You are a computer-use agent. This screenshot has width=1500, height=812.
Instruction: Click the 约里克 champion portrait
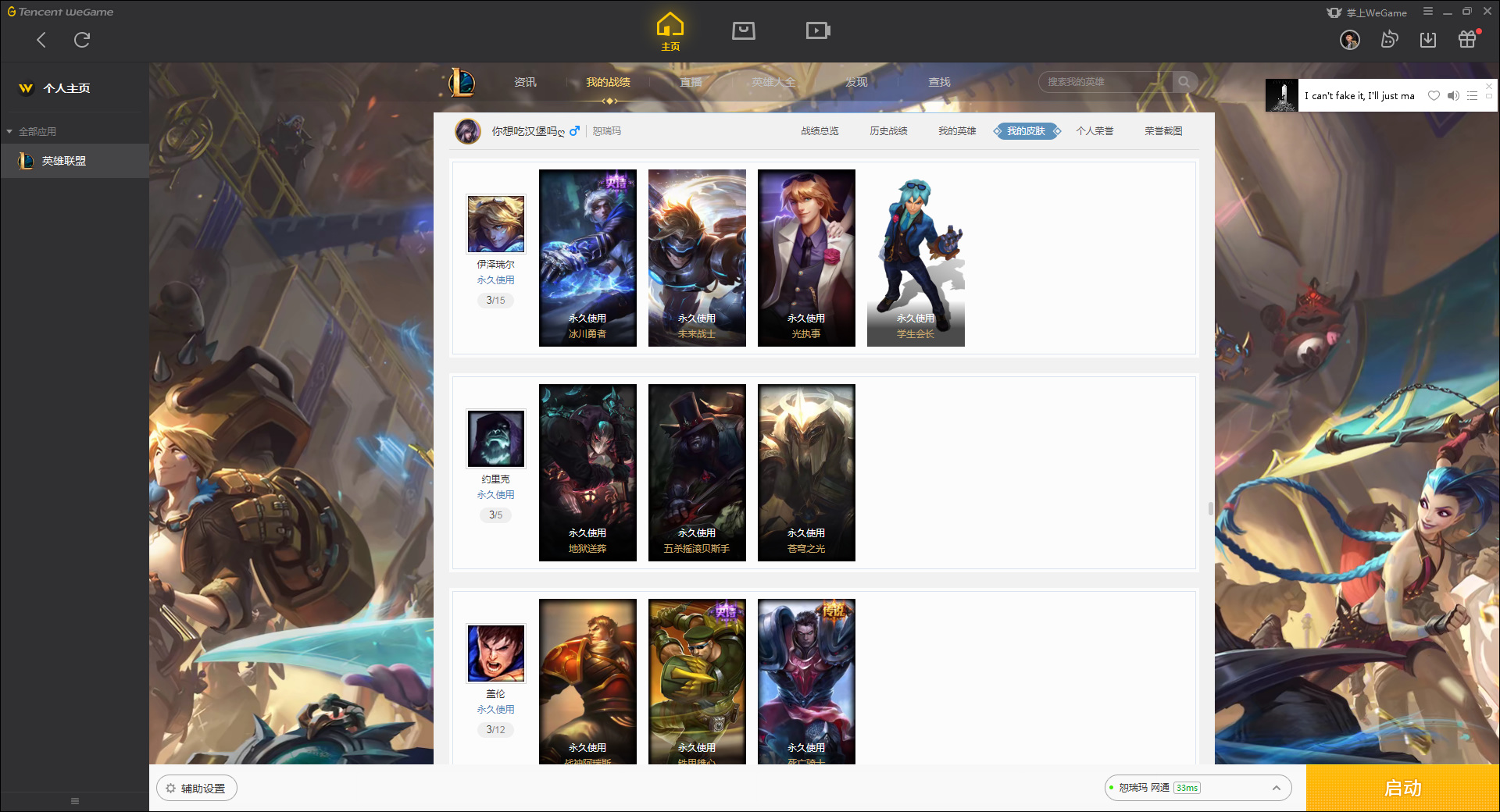496,438
